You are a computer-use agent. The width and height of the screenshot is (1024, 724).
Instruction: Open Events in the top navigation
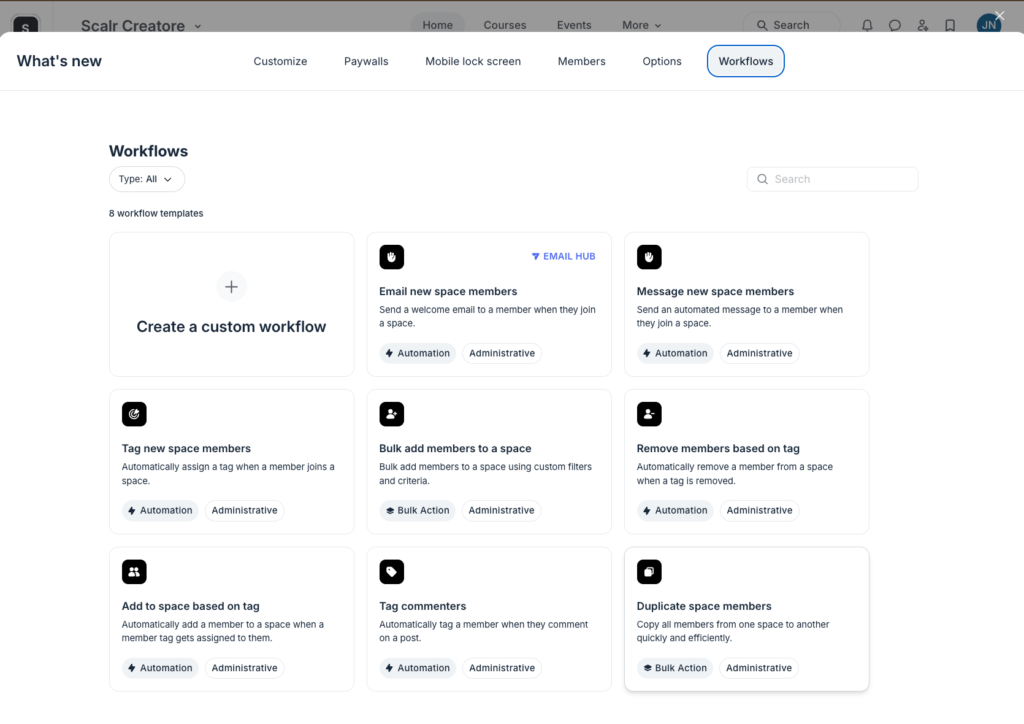click(x=573, y=25)
